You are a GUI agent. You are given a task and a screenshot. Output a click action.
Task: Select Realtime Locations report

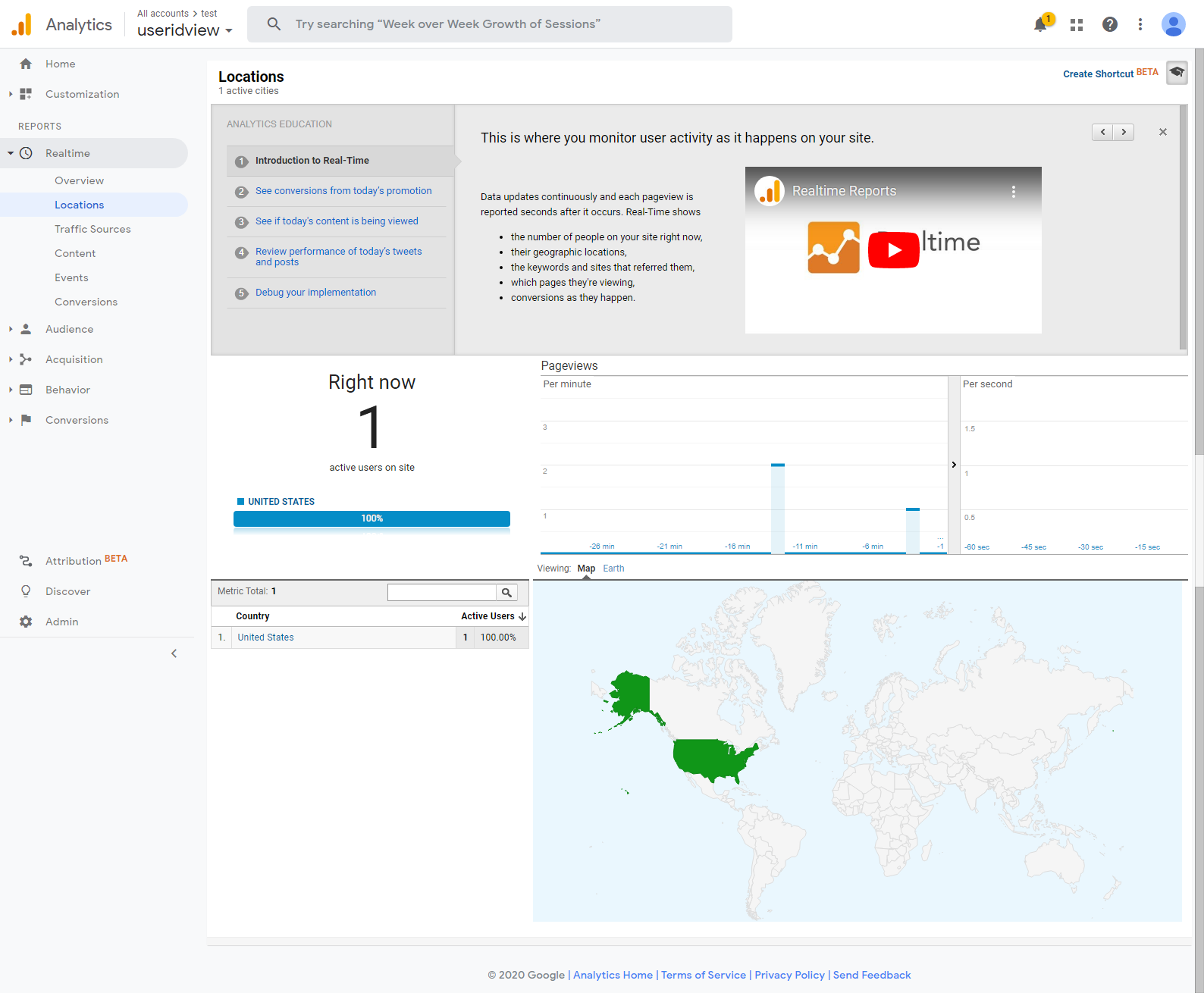pos(79,205)
